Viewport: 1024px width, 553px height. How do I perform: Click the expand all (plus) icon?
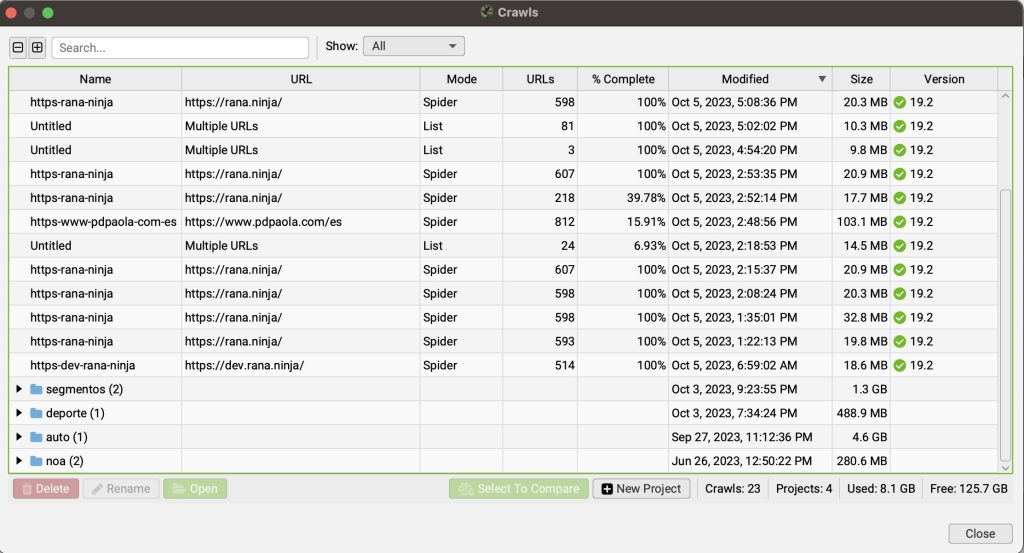37,47
